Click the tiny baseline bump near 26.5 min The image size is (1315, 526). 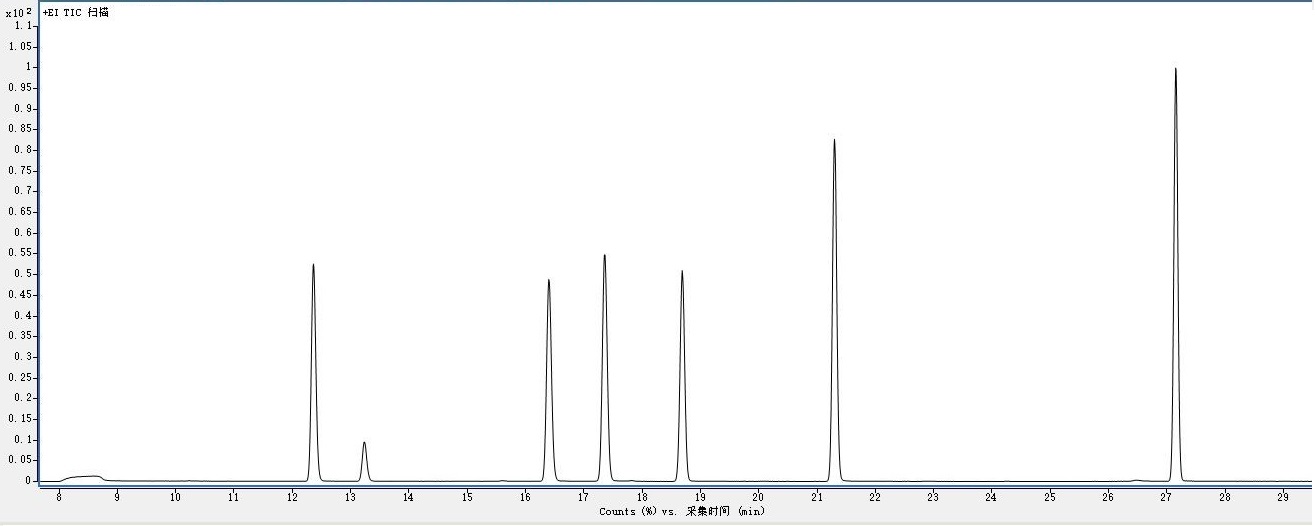tap(1136, 480)
